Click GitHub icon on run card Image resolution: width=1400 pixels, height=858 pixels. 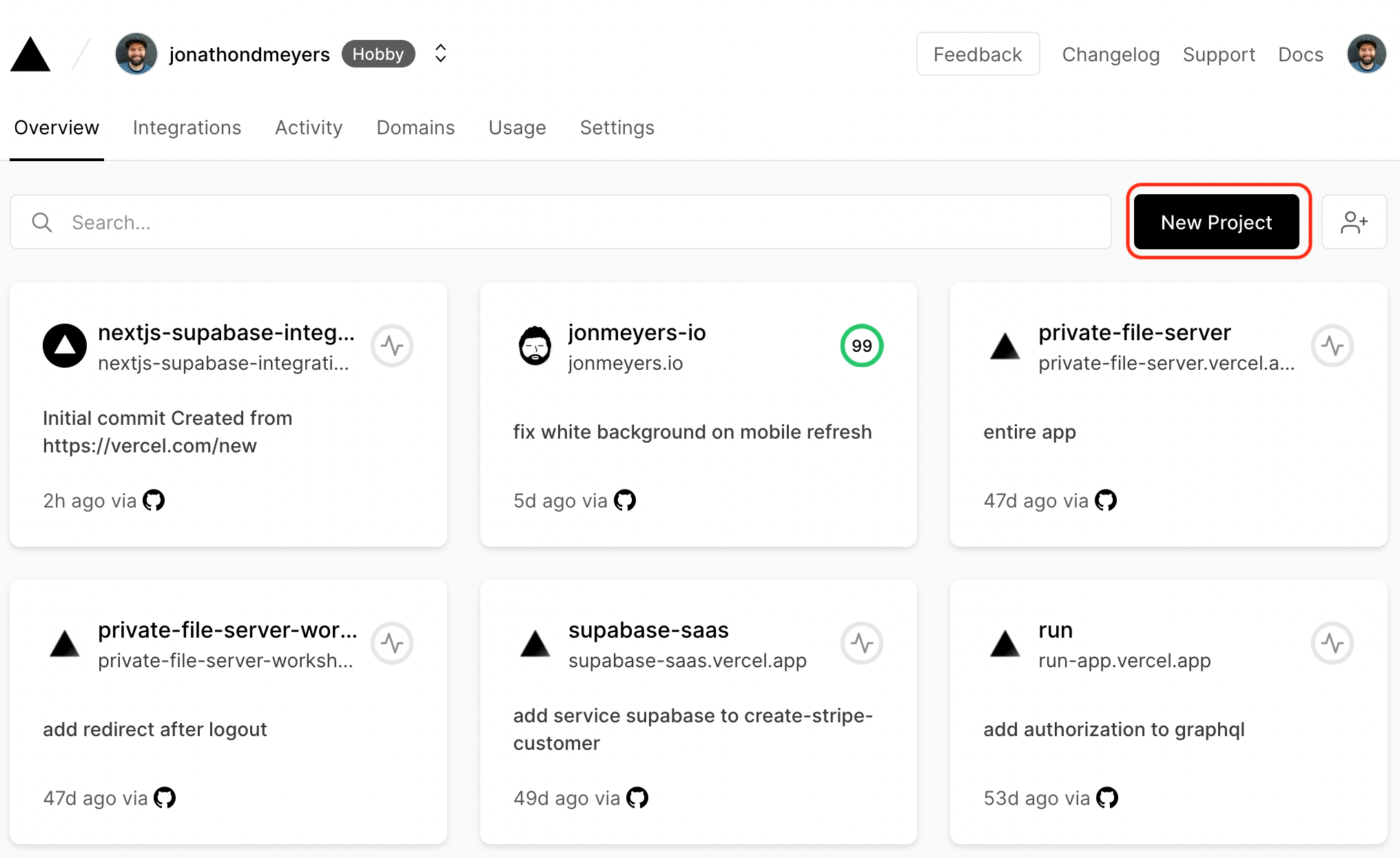[1107, 797]
